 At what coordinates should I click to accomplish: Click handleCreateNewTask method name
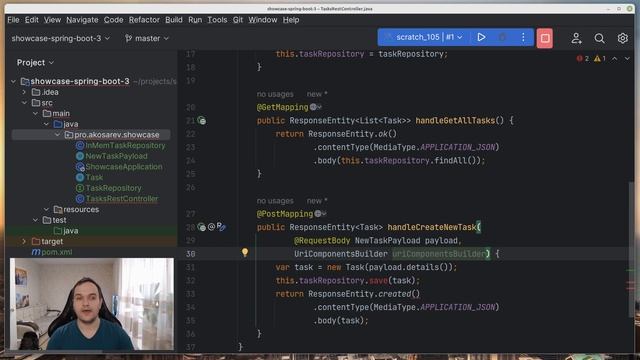point(432,227)
